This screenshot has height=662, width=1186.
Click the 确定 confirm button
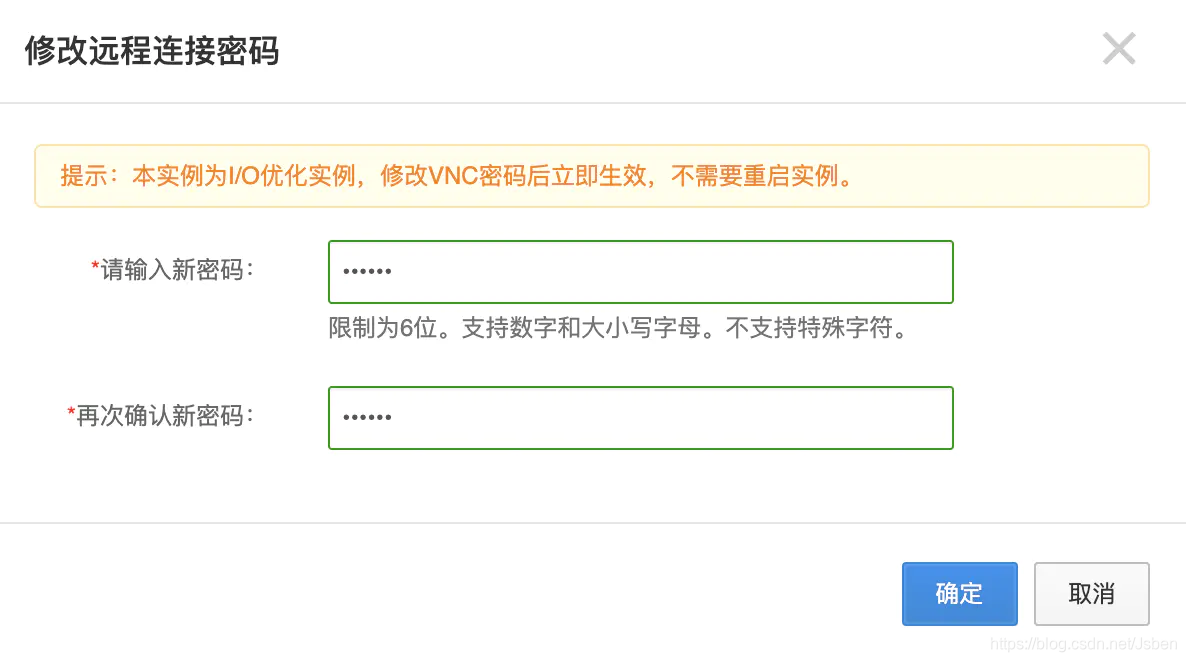coord(959,594)
